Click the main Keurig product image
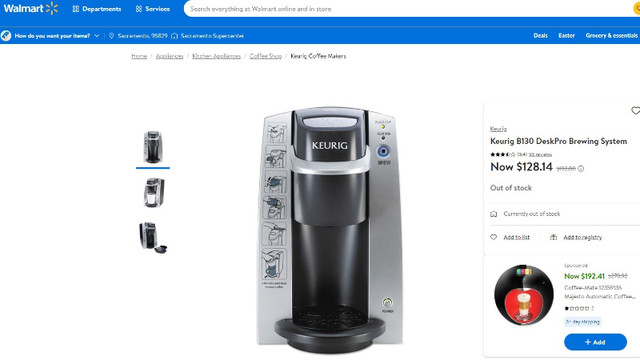The image size is (640, 360). coord(330,230)
